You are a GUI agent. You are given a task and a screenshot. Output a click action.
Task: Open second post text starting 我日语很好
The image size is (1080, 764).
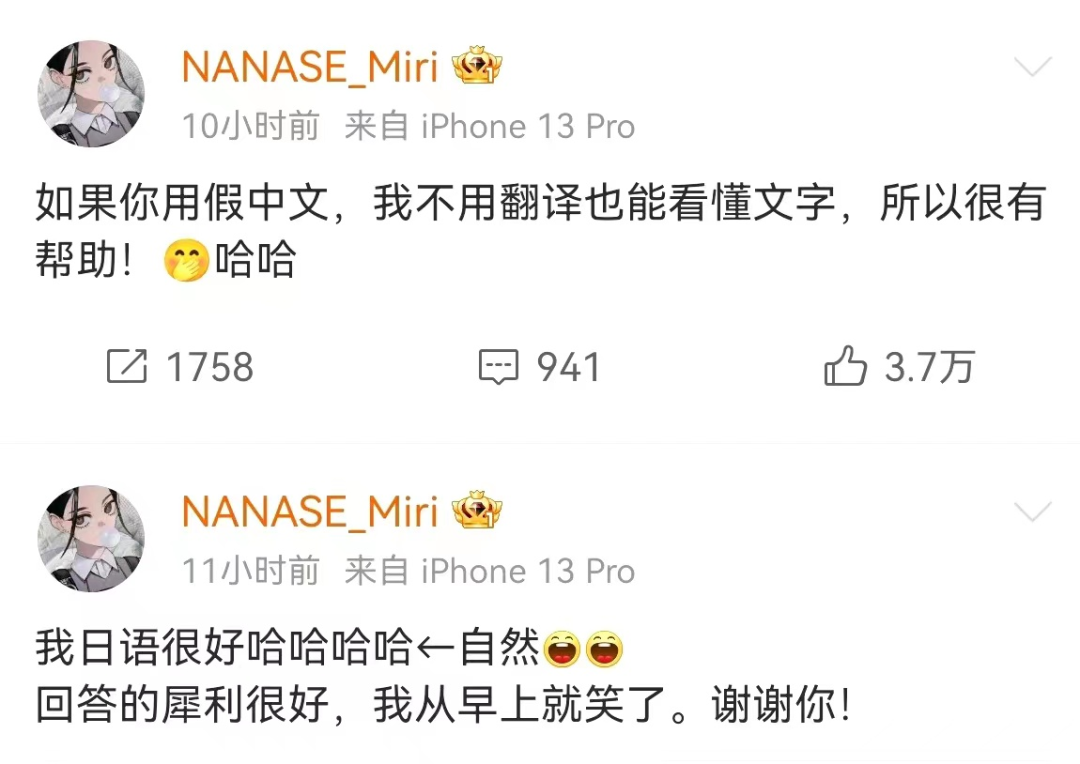[x=444, y=677]
